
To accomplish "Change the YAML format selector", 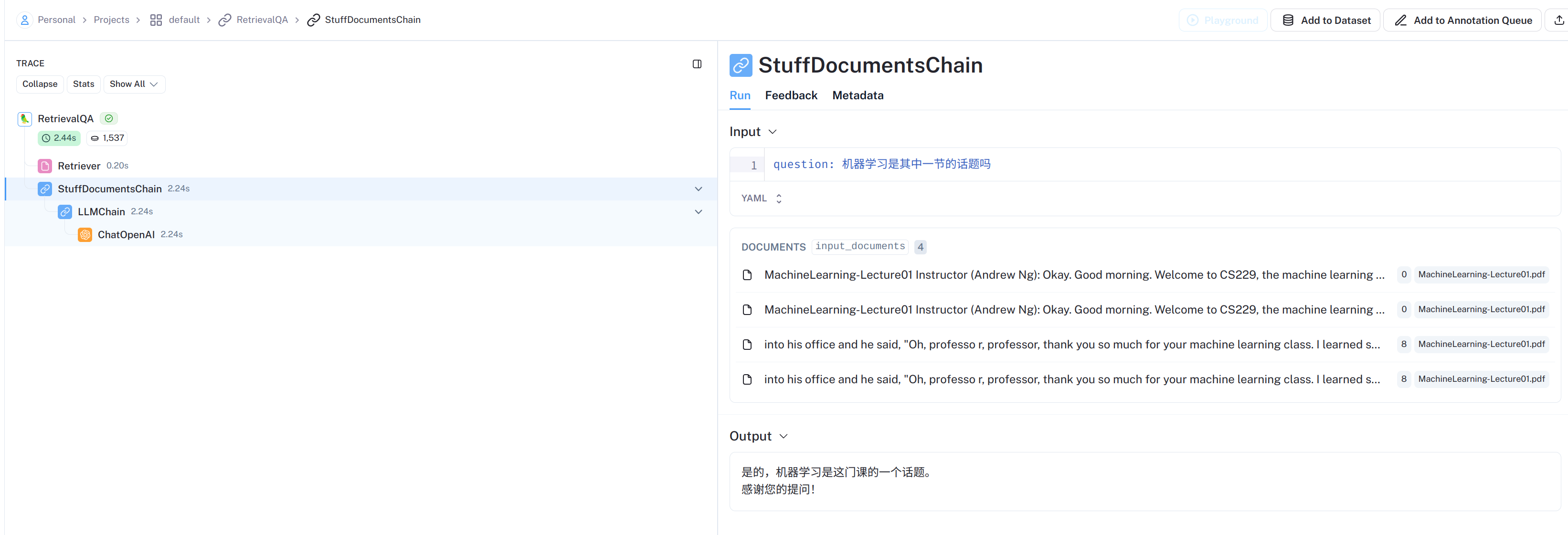I will (x=761, y=199).
